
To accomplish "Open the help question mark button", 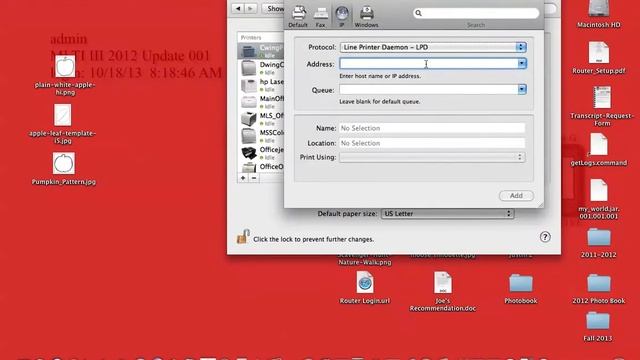I will click(545, 237).
